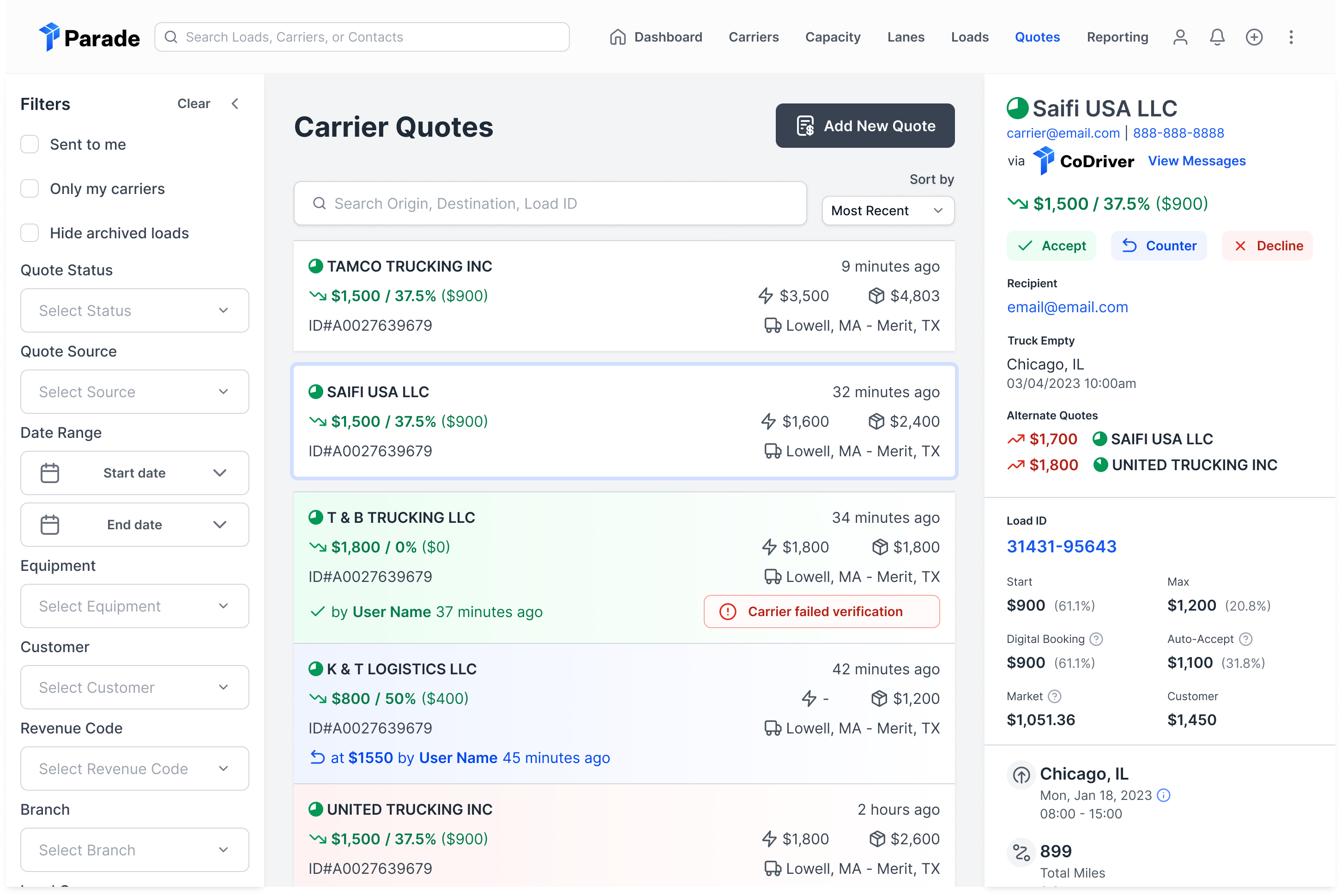Open the three-dot more options menu
The width and height of the screenshot is (1341, 896).
pyautogui.click(x=1291, y=37)
